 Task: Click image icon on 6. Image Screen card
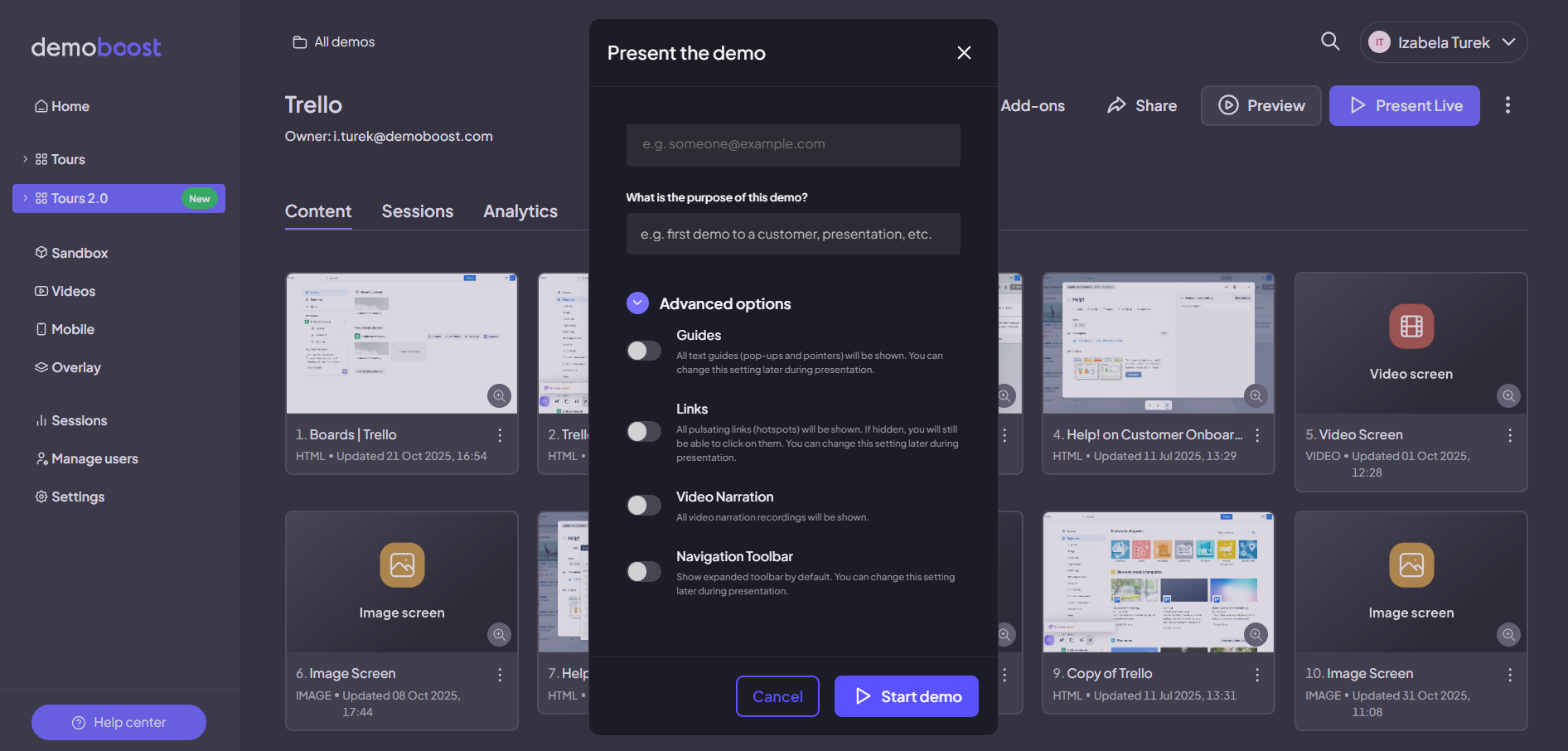(x=402, y=565)
